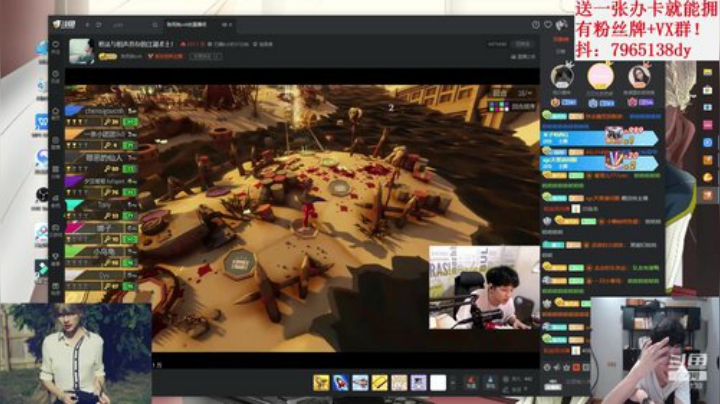The height and width of the screenshot is (404, 720).
Task: Send the airplane gift
Action: click(x=360, y=382)
